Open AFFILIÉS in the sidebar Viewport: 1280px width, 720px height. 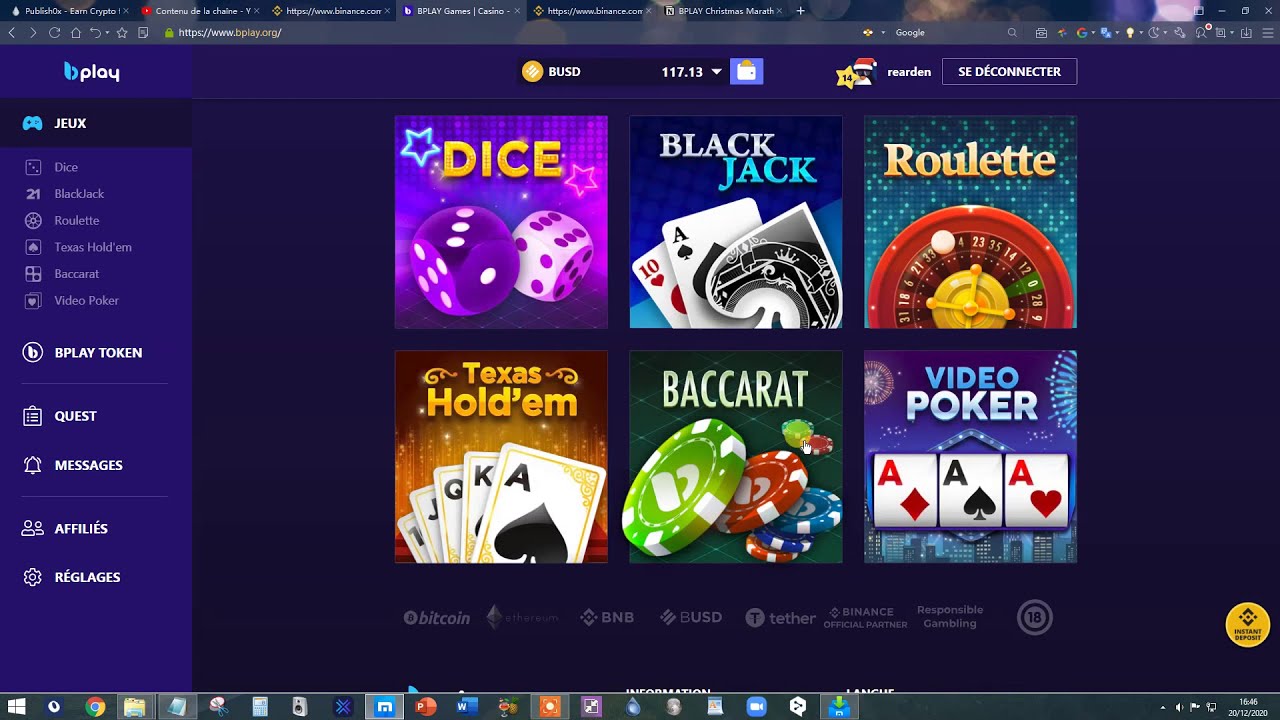[81, 529]
